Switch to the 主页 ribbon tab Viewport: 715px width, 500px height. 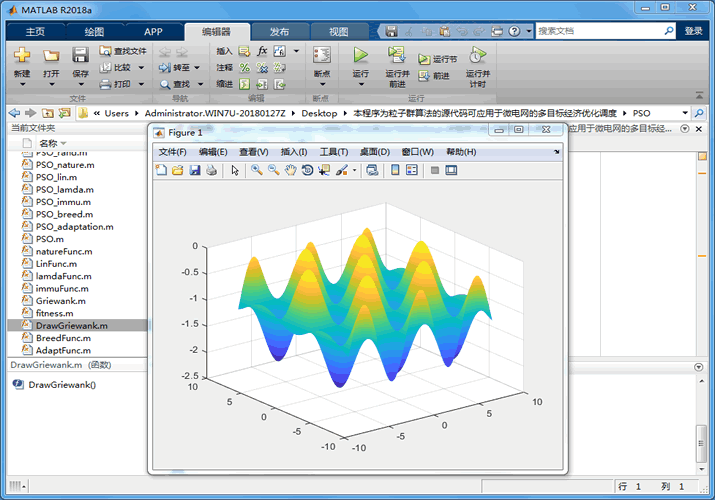(35, 31)
